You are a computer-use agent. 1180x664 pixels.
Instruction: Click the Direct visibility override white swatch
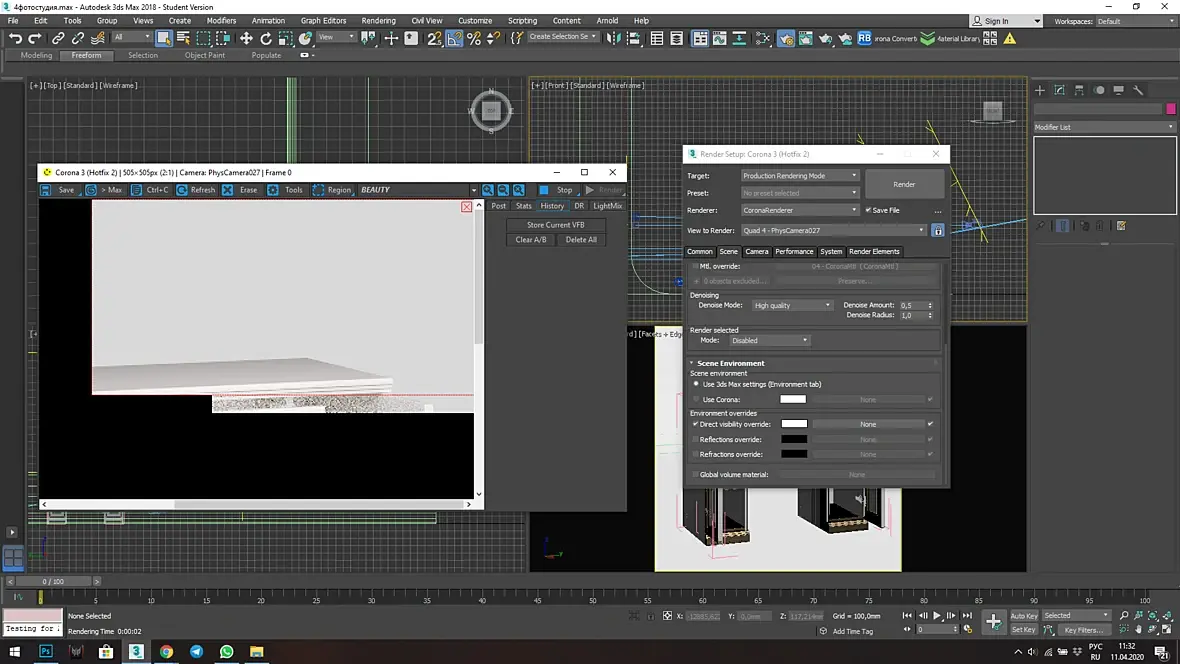click(x=793, y=424)
